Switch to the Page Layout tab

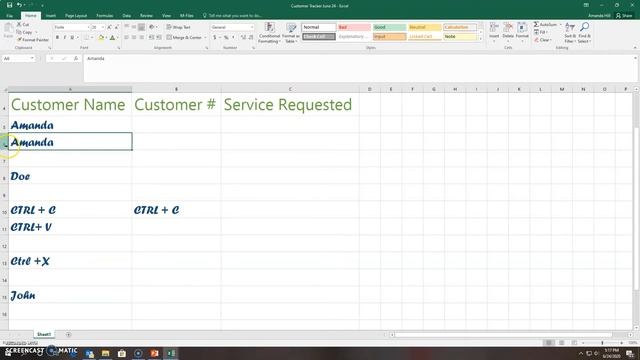[x=76, y=16]
